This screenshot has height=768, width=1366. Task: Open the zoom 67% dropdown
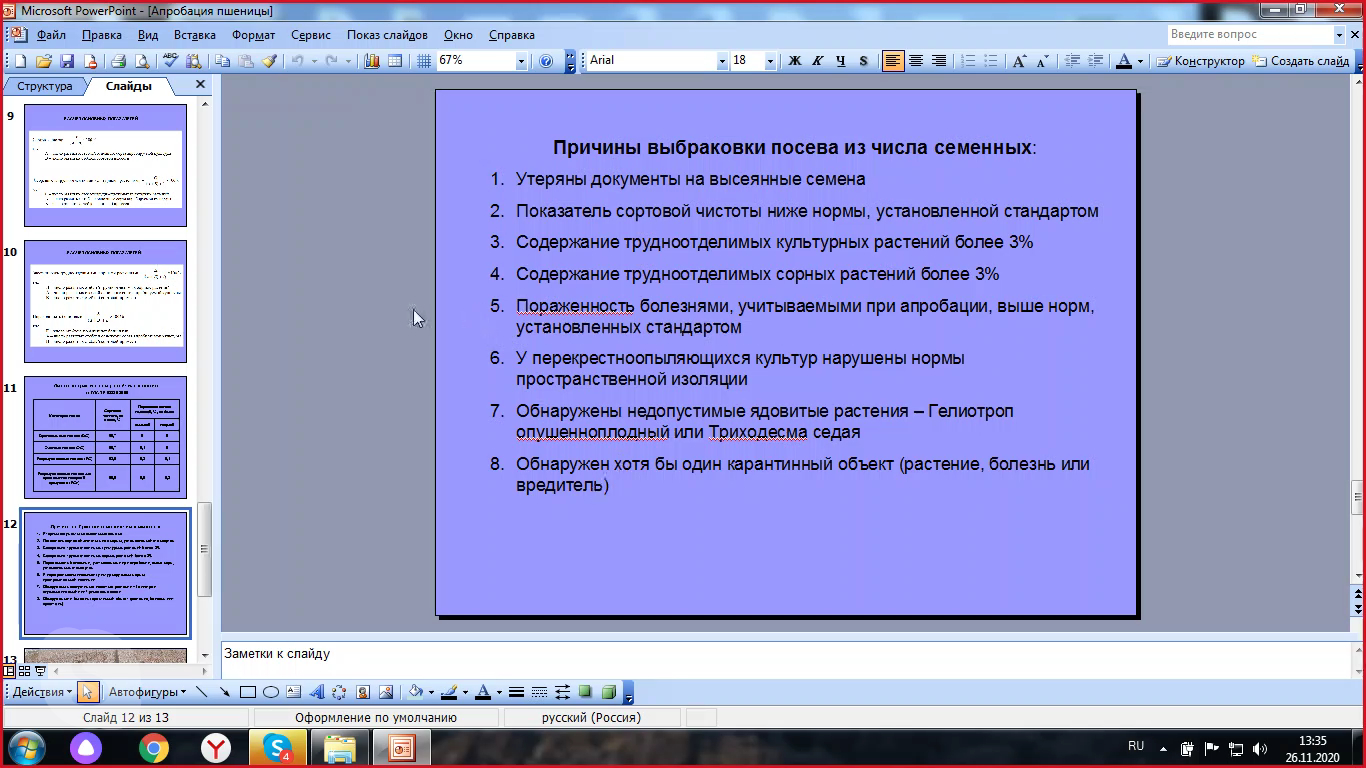521,61
